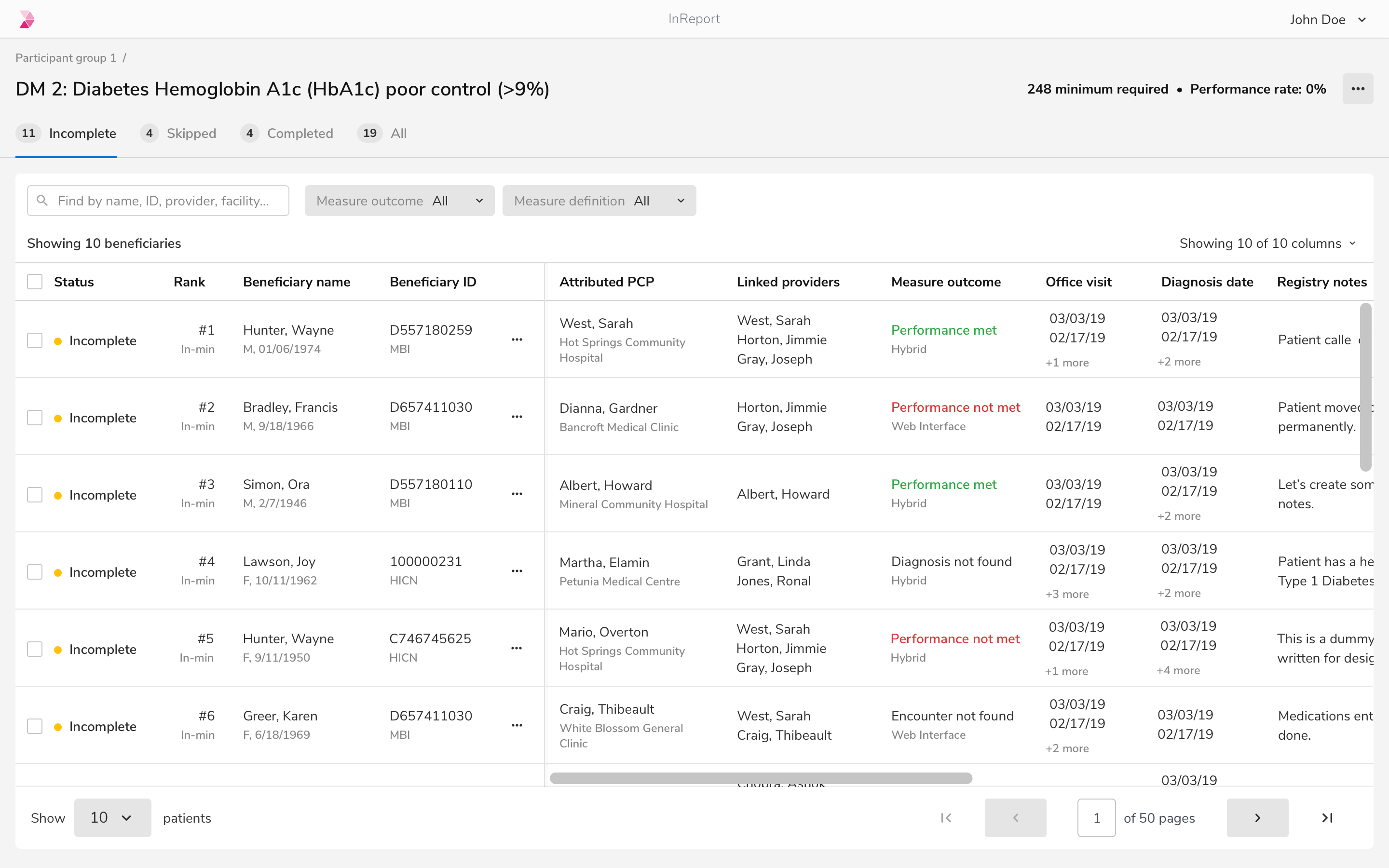Open row actions for Bradley, Francis

pos(517,417)
